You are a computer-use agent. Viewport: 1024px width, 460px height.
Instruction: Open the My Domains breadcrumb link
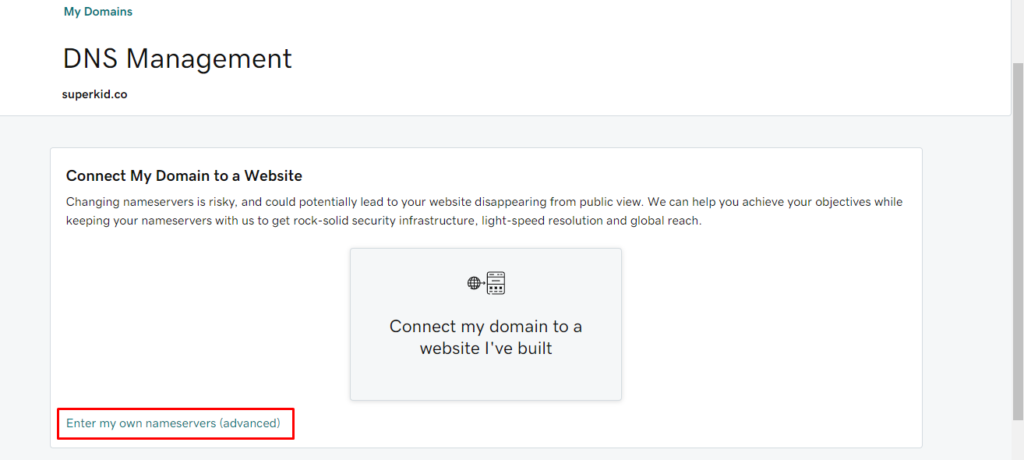click(x=98, y=12)
